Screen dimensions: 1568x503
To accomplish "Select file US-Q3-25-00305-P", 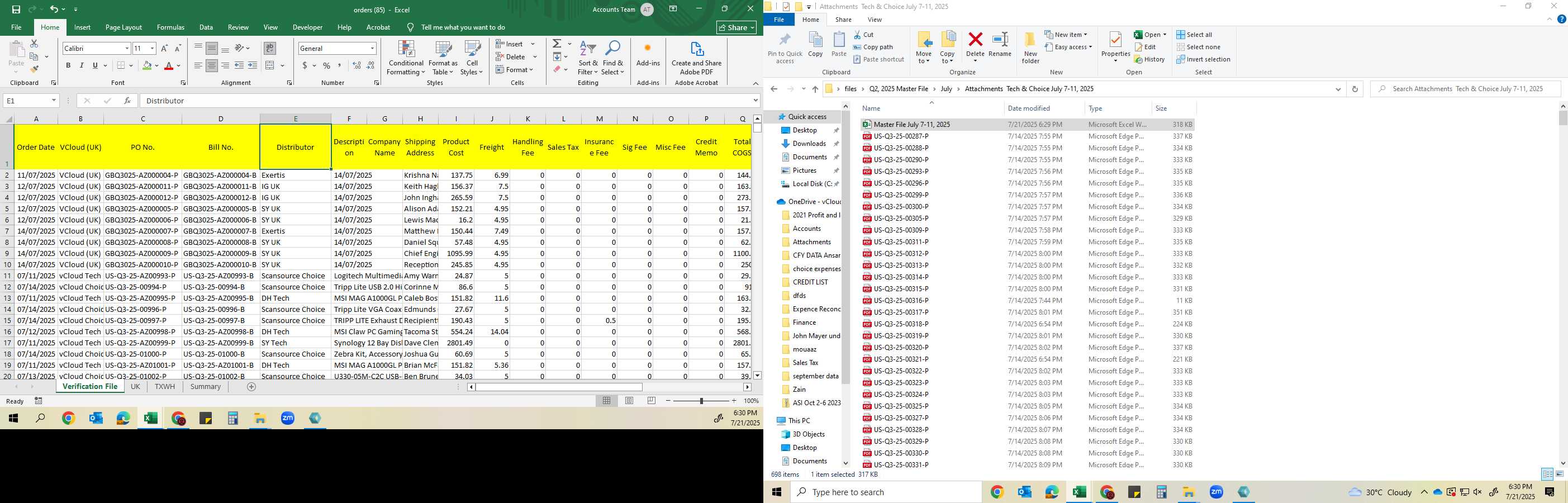I will point(901,218).
